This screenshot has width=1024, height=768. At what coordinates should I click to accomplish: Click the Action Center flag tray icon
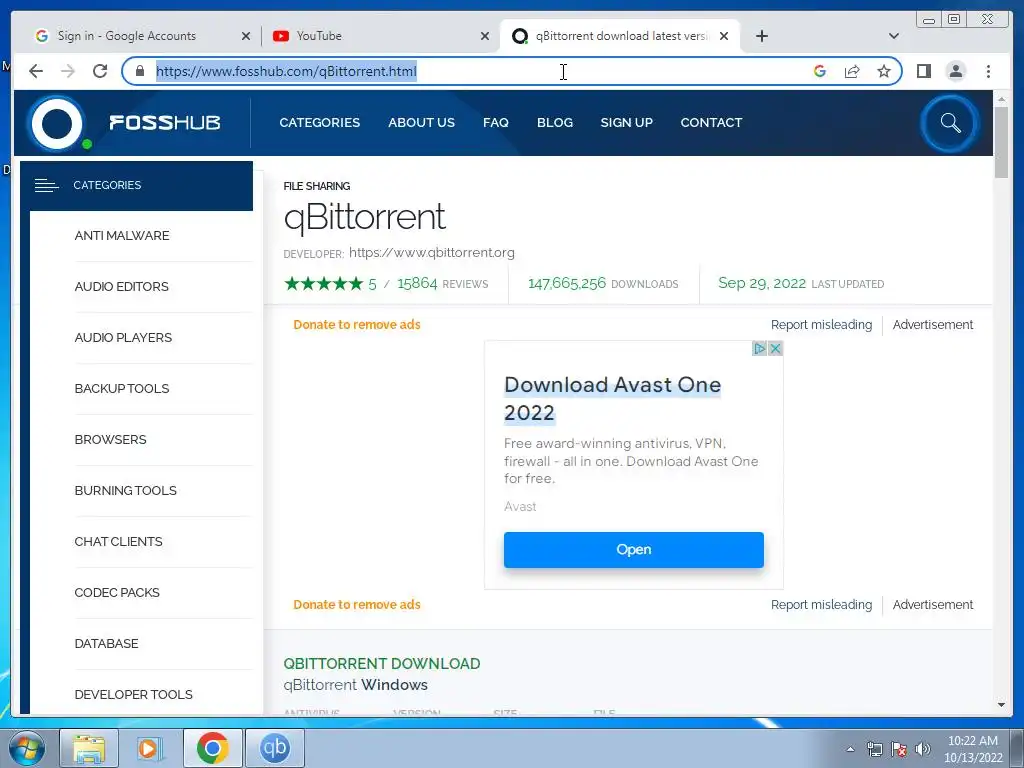click(x=899, y=749)
